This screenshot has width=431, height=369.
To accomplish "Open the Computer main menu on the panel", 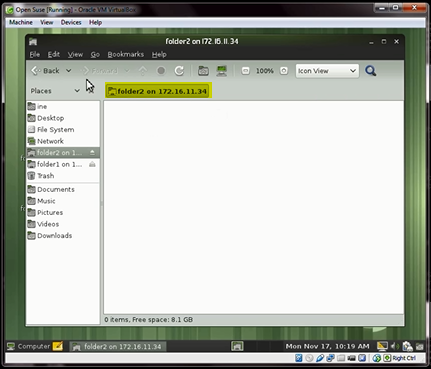I will (28, 347).
